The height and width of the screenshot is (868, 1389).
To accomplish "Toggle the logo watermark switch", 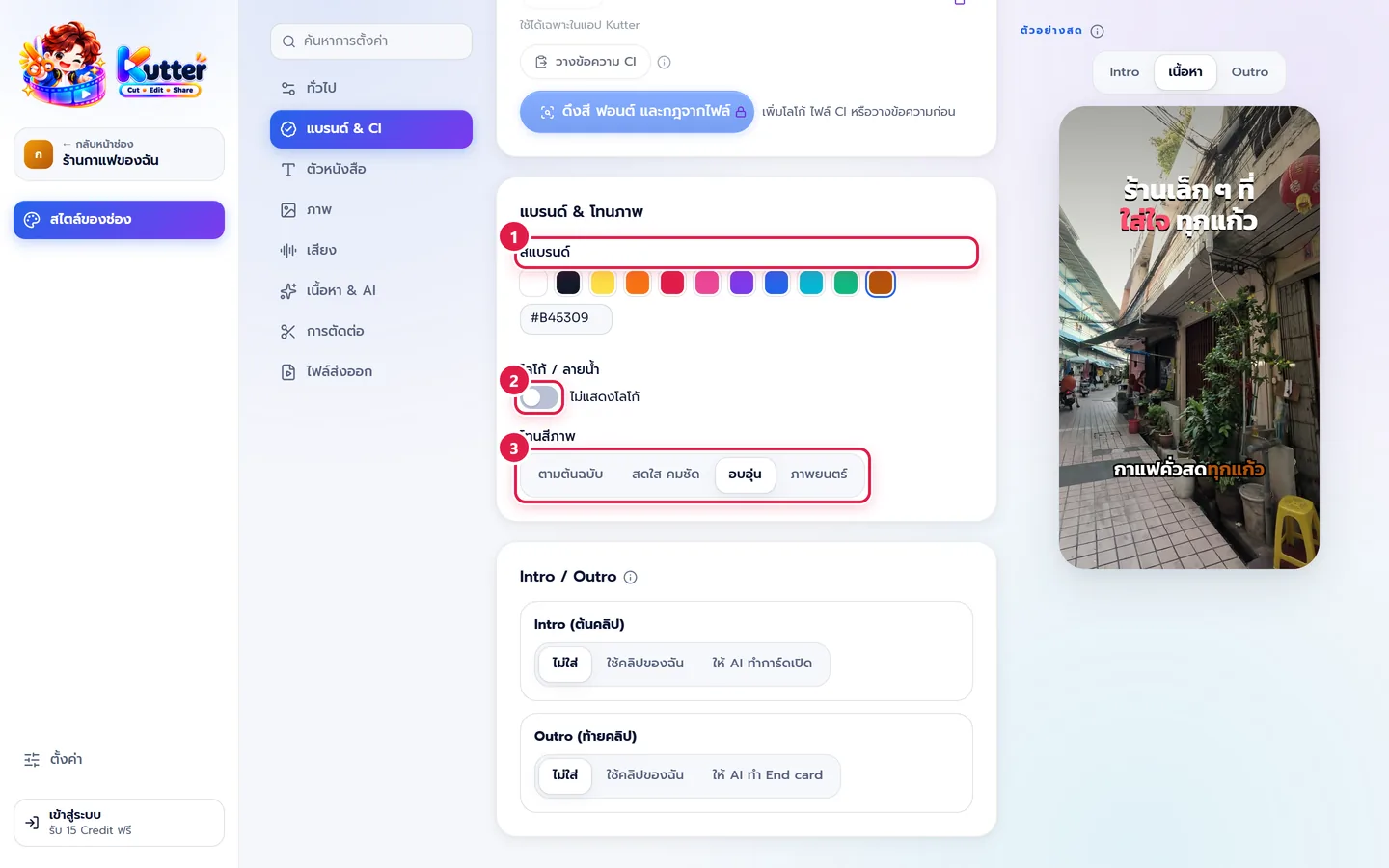I will point(539,396).
